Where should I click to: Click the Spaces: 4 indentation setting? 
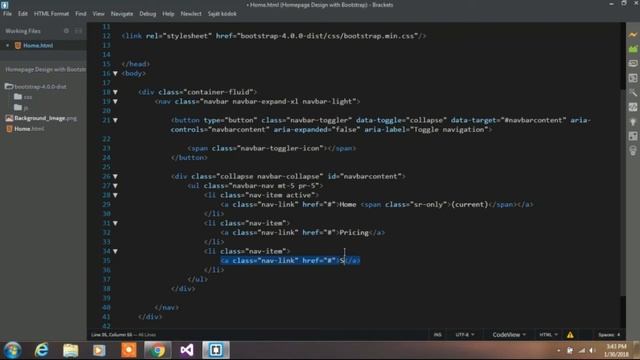609,335
